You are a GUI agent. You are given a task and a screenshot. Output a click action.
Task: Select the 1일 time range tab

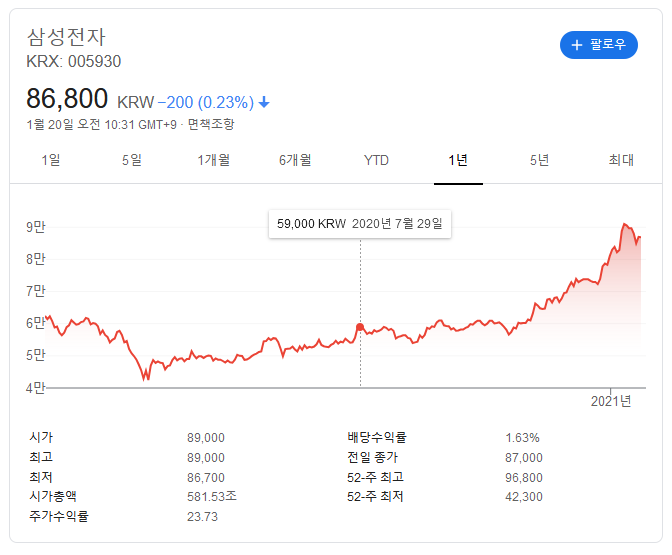click(x=51, y=160)
